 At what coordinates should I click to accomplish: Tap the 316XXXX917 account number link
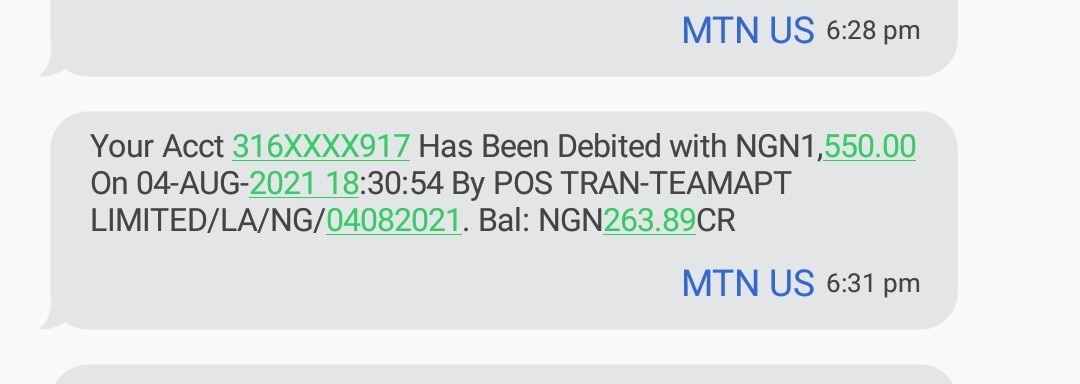321,147
